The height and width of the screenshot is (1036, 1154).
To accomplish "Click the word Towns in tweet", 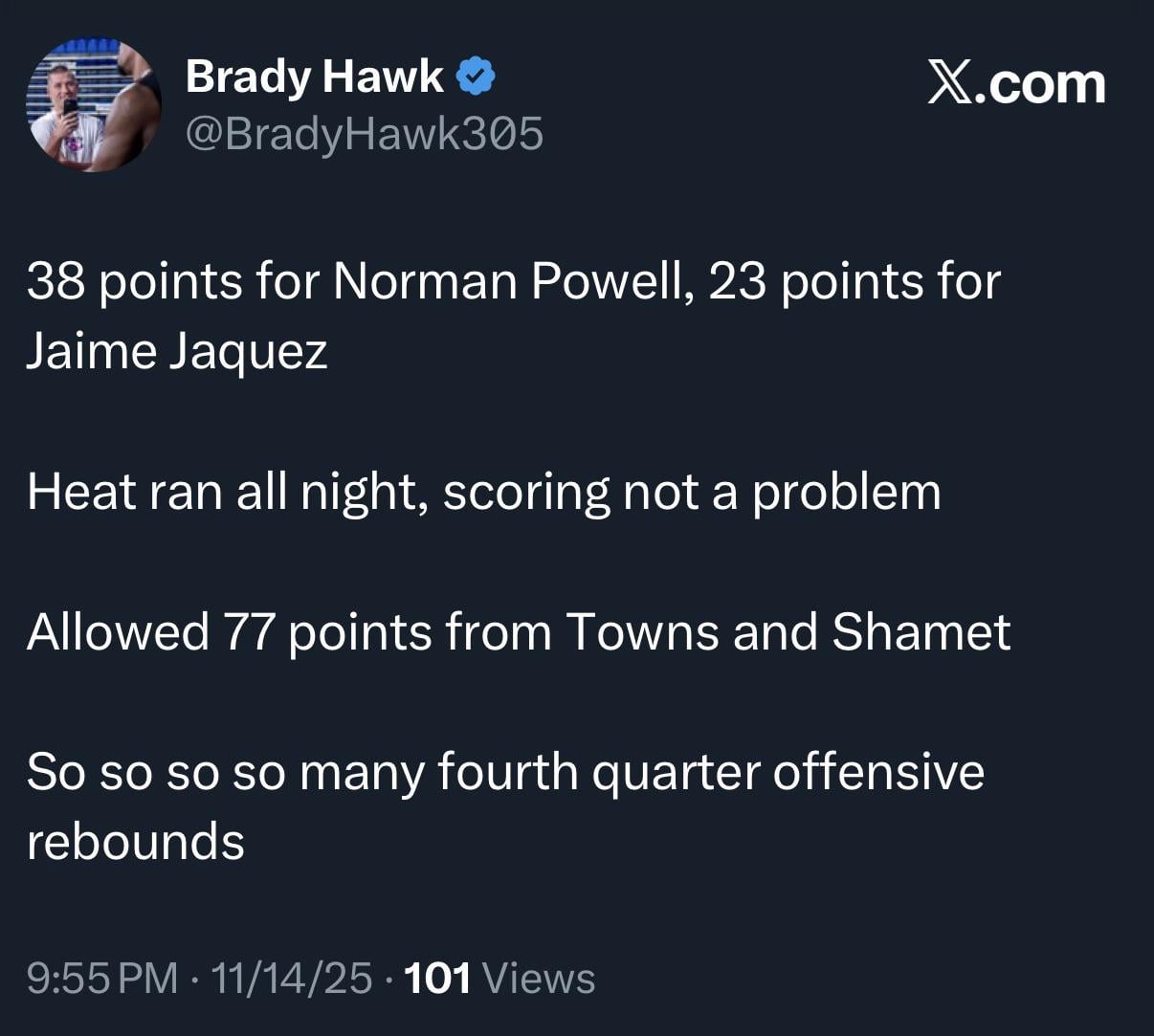I will pyautogui.click(x=641, y=632).
